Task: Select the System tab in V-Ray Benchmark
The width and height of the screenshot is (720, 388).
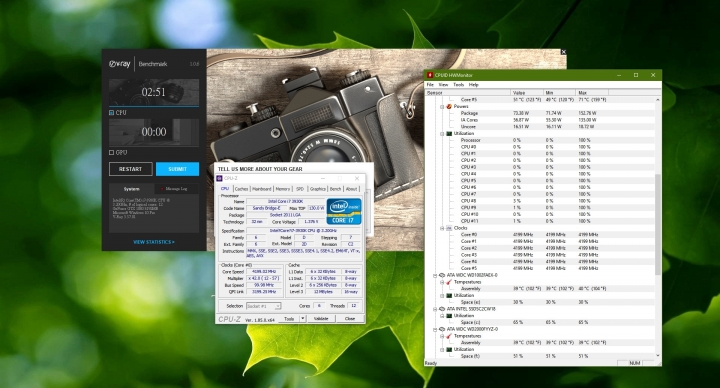Action: [131, 189]
